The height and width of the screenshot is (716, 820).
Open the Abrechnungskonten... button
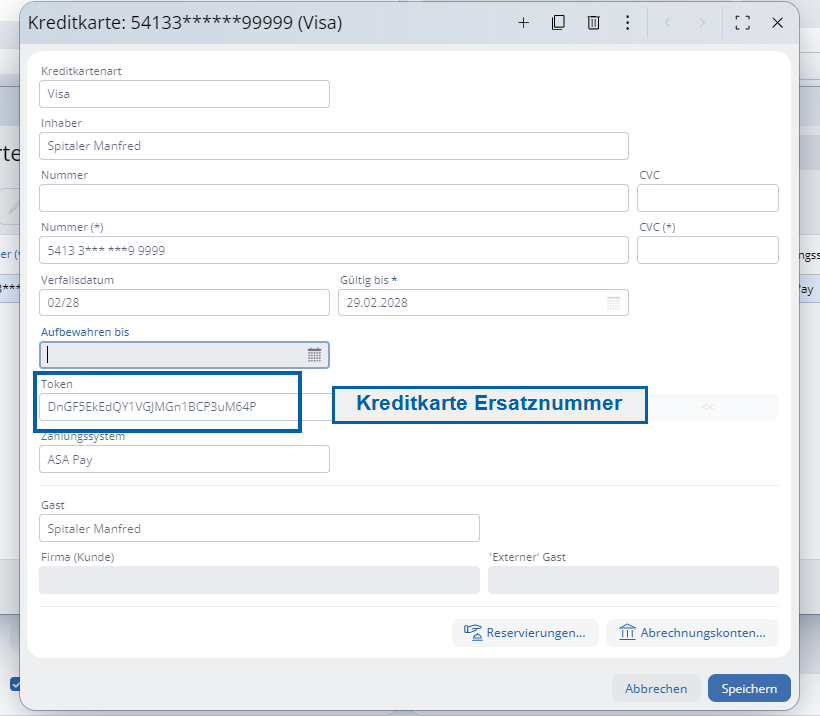[692, 633]
